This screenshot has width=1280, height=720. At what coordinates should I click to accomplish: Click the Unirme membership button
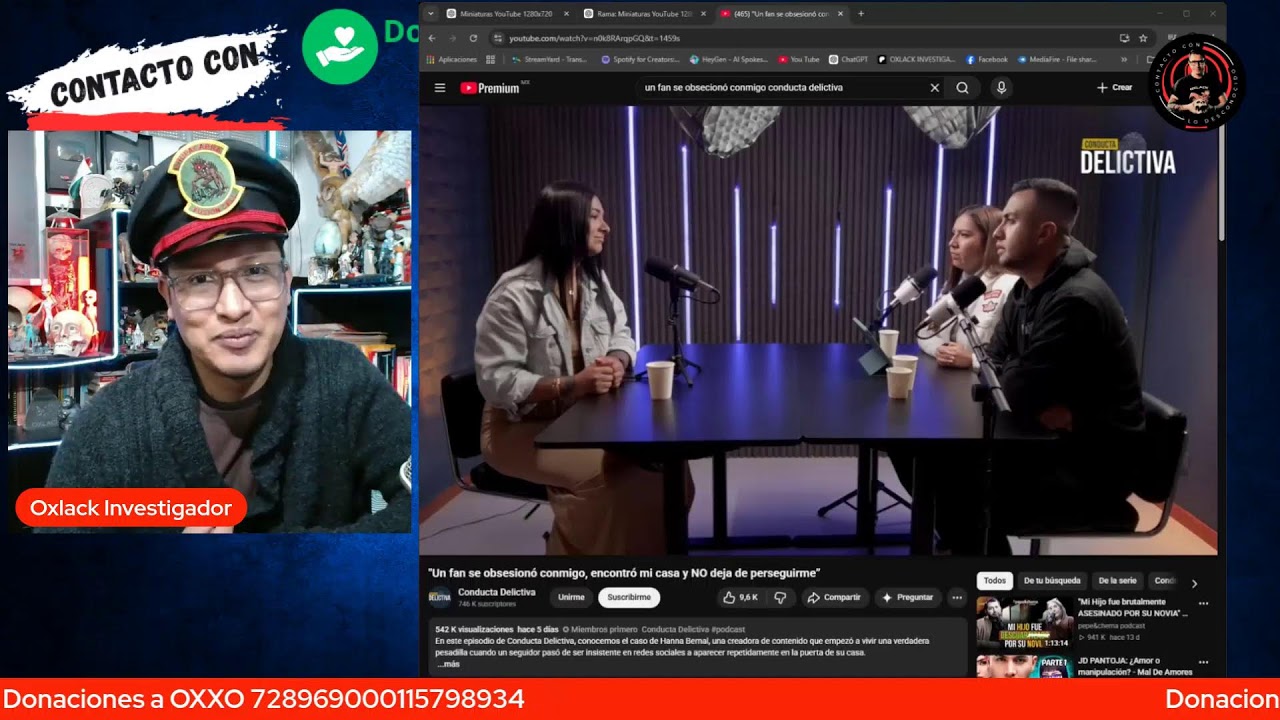[x=571, y=597]
